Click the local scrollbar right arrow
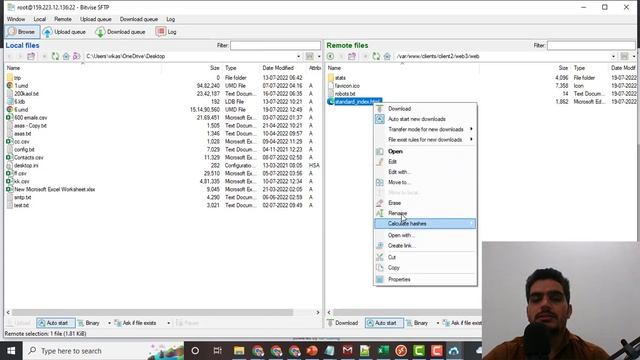Screen dimensions: 640x360 [318, 312]
